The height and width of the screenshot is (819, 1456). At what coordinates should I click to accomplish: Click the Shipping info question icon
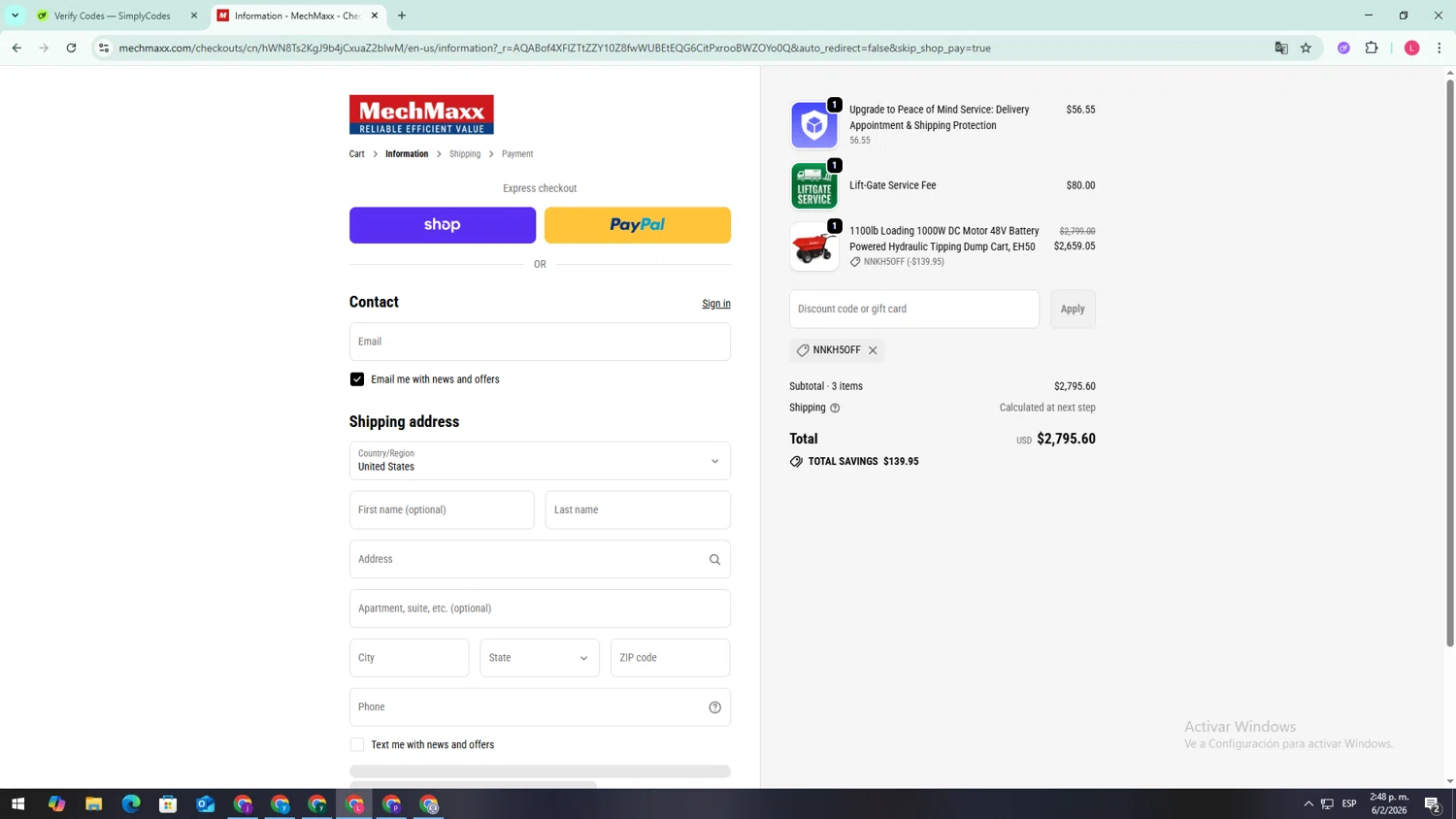click(835, 409)
